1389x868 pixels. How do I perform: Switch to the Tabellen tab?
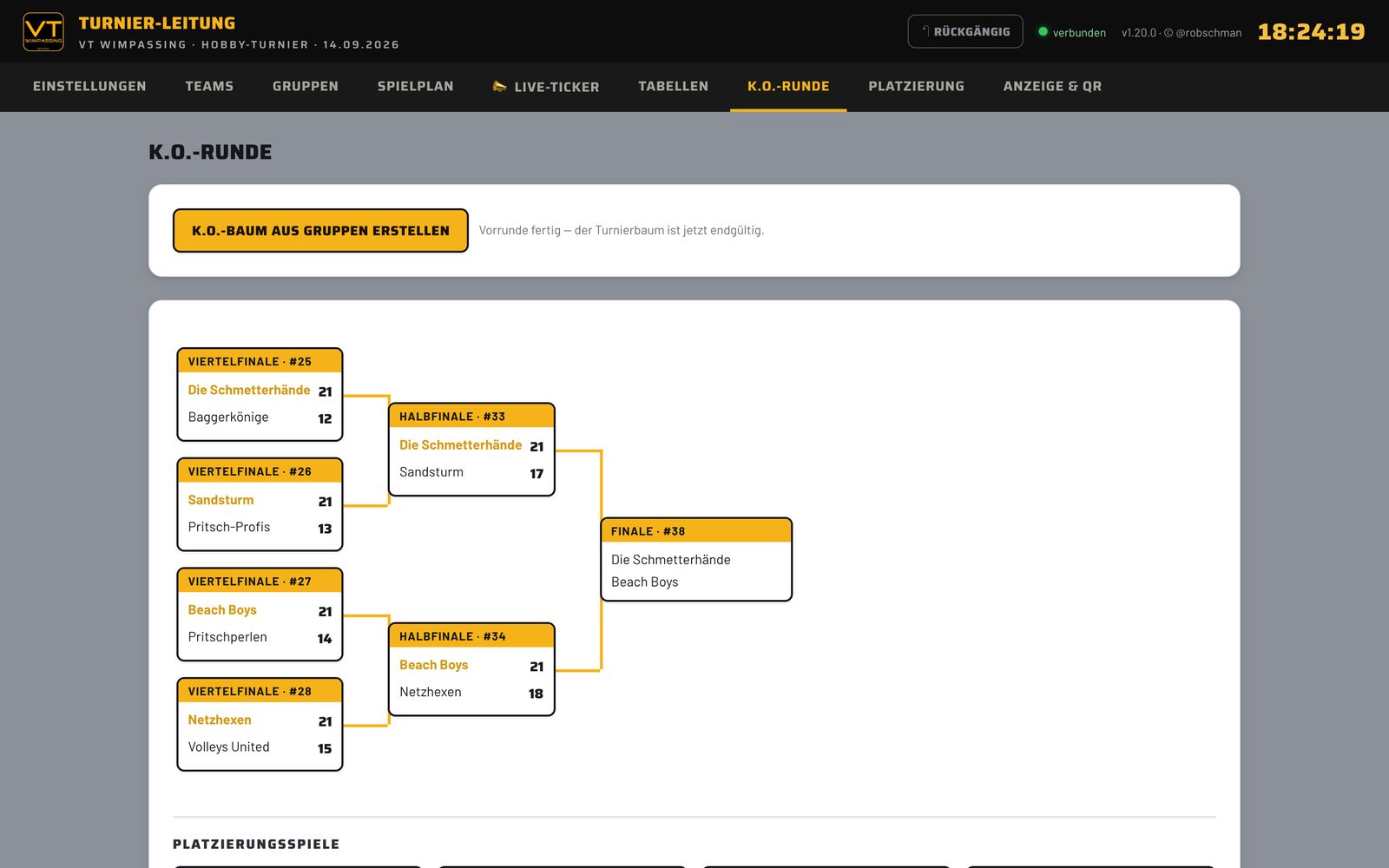673,86
